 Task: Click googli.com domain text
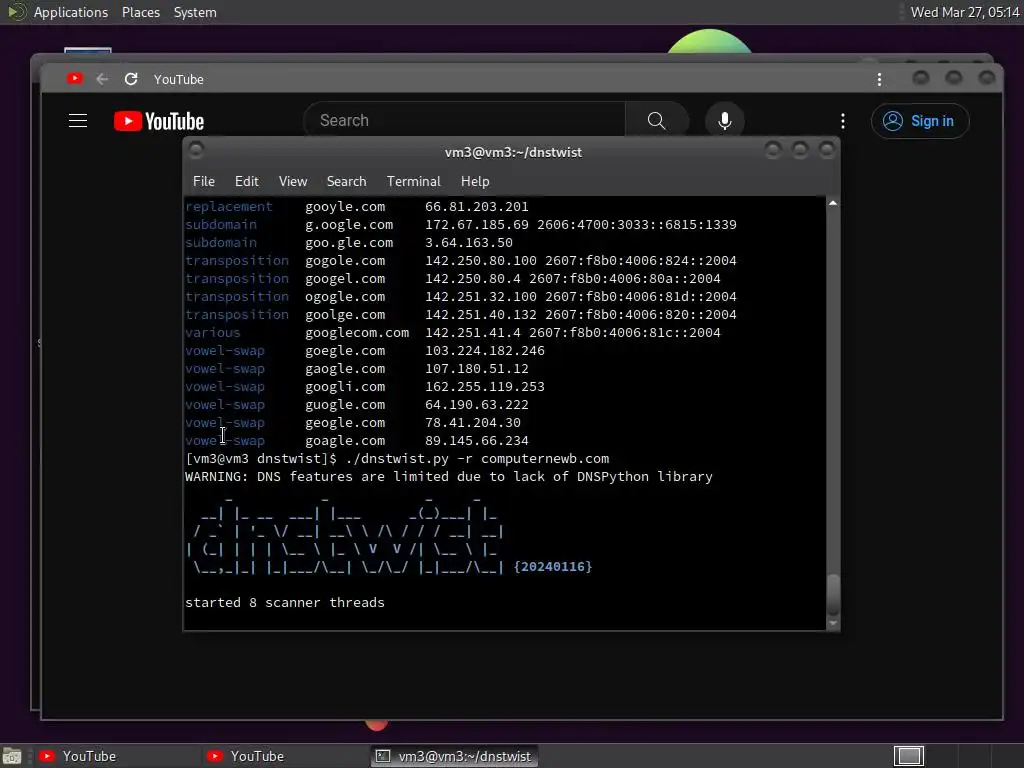click(345, 387)
